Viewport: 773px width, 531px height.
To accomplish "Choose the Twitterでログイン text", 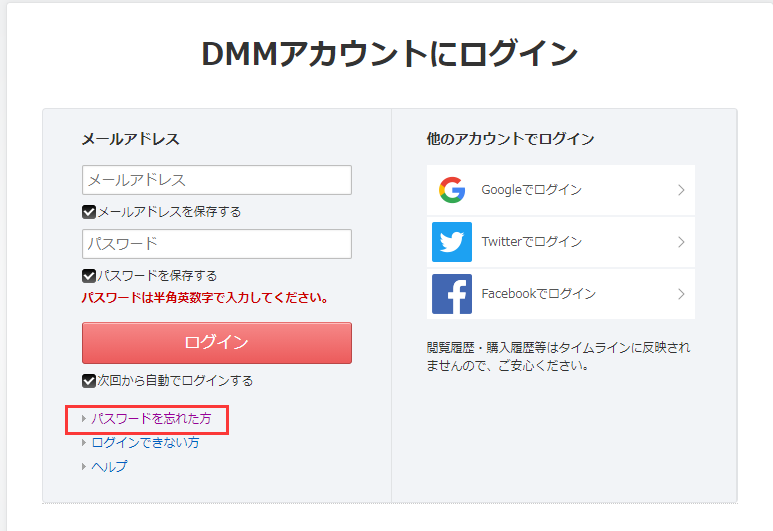I will tap(531, 242).
